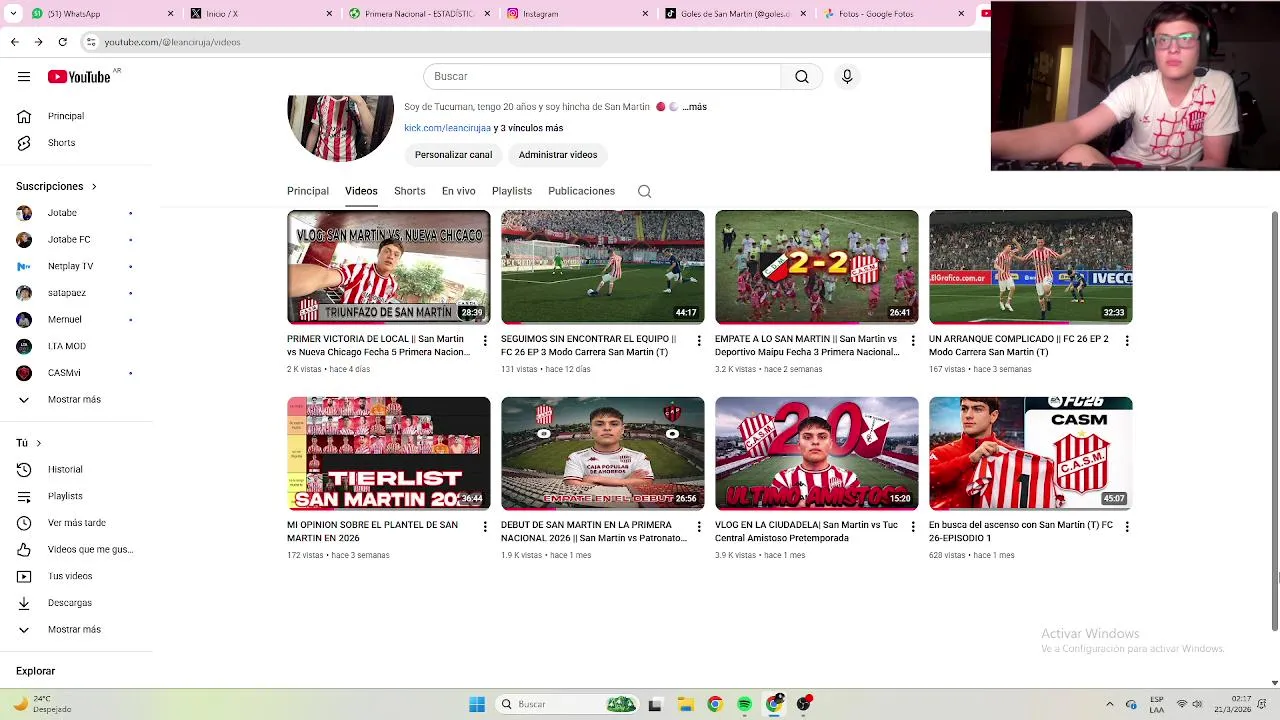1280x720 pixels.
Task: Expand the Tú list with Mostrar más
Action: [x=76, y=629]
